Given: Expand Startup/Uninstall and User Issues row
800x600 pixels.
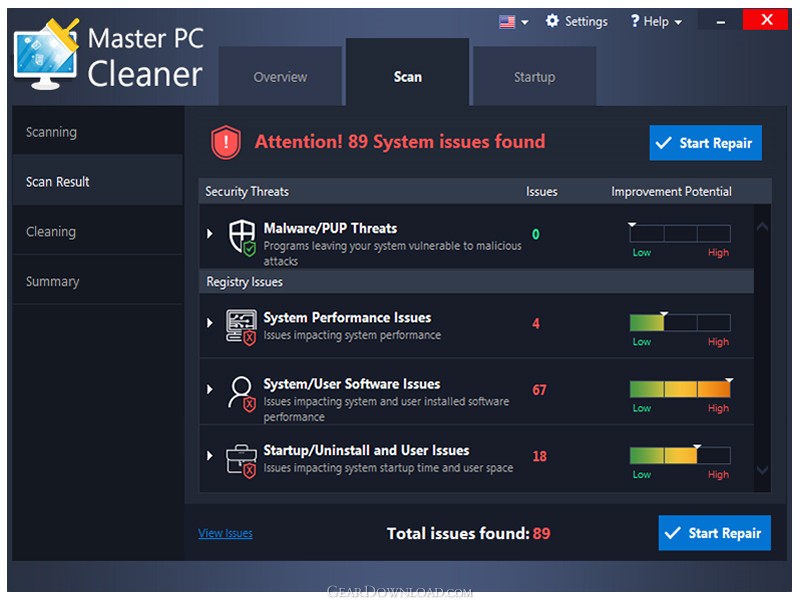Looking at the screenshot, I should [x=210, y=456].
